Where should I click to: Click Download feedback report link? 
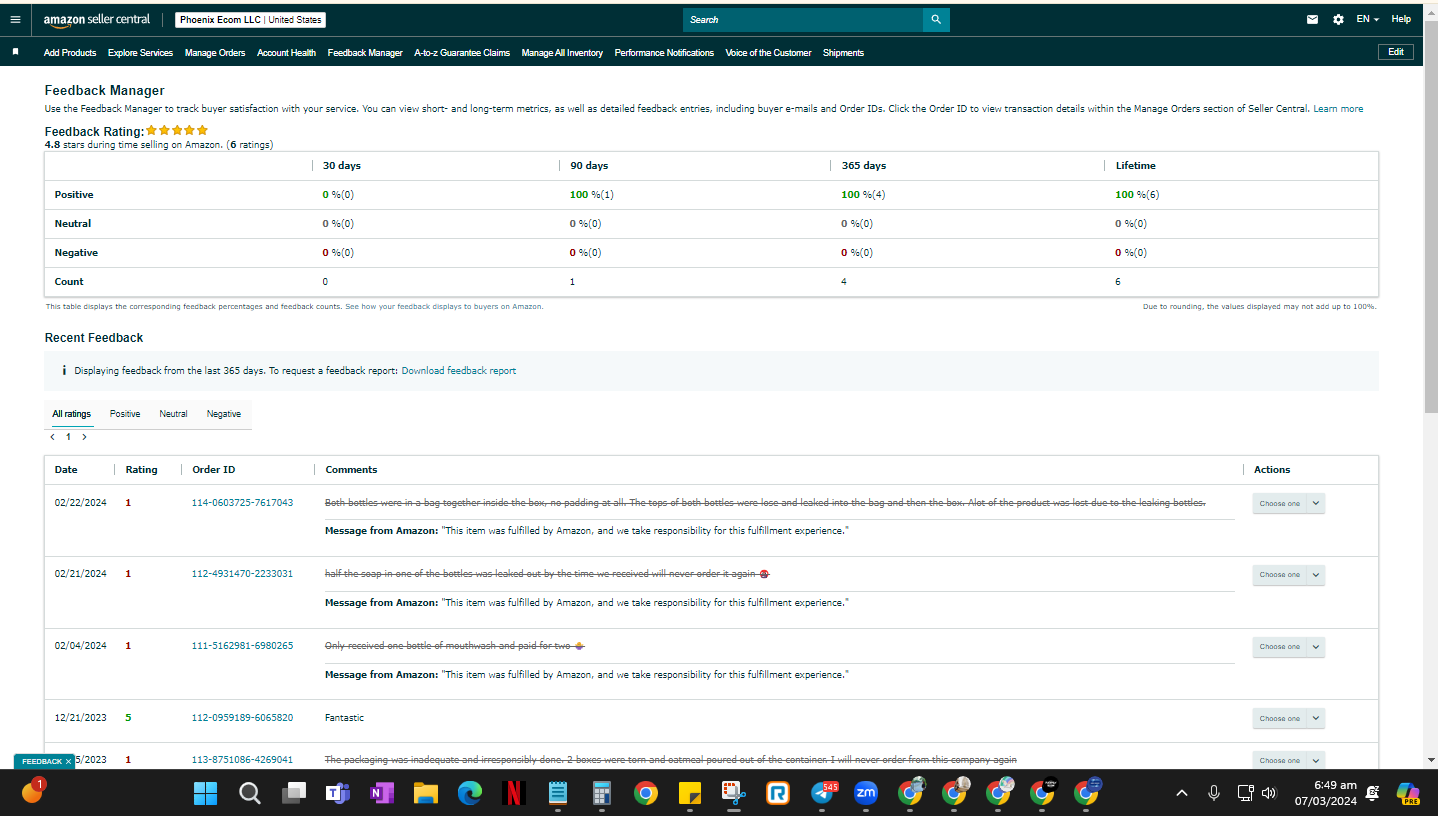(x=459, y=371)
